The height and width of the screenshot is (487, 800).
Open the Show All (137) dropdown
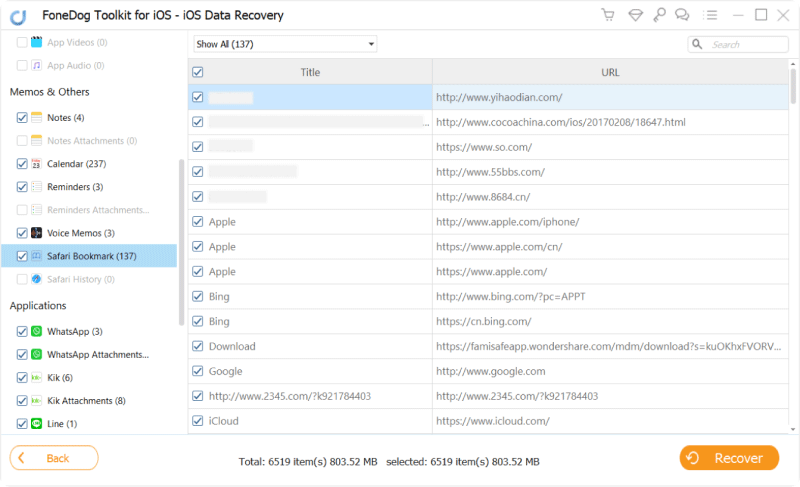pos(285,44)
